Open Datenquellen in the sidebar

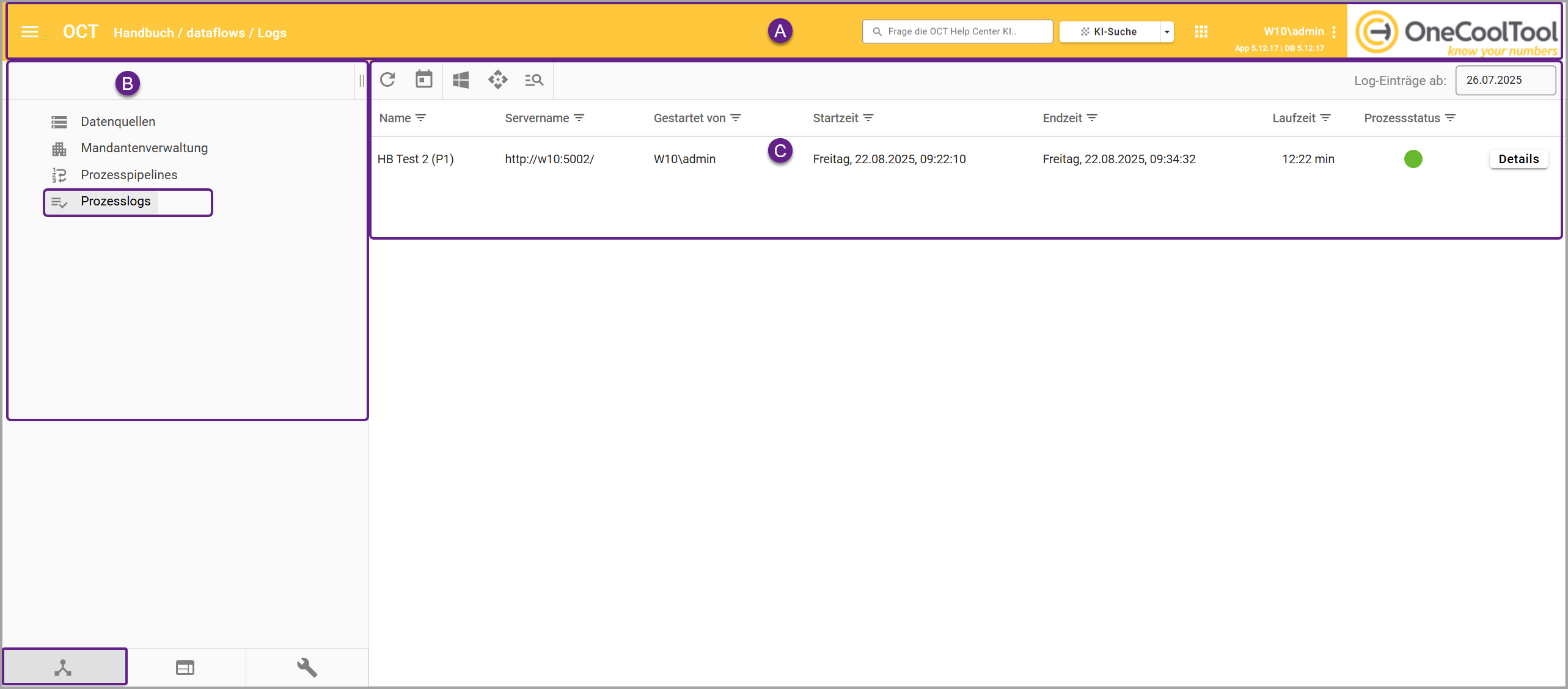click(118, 122)
